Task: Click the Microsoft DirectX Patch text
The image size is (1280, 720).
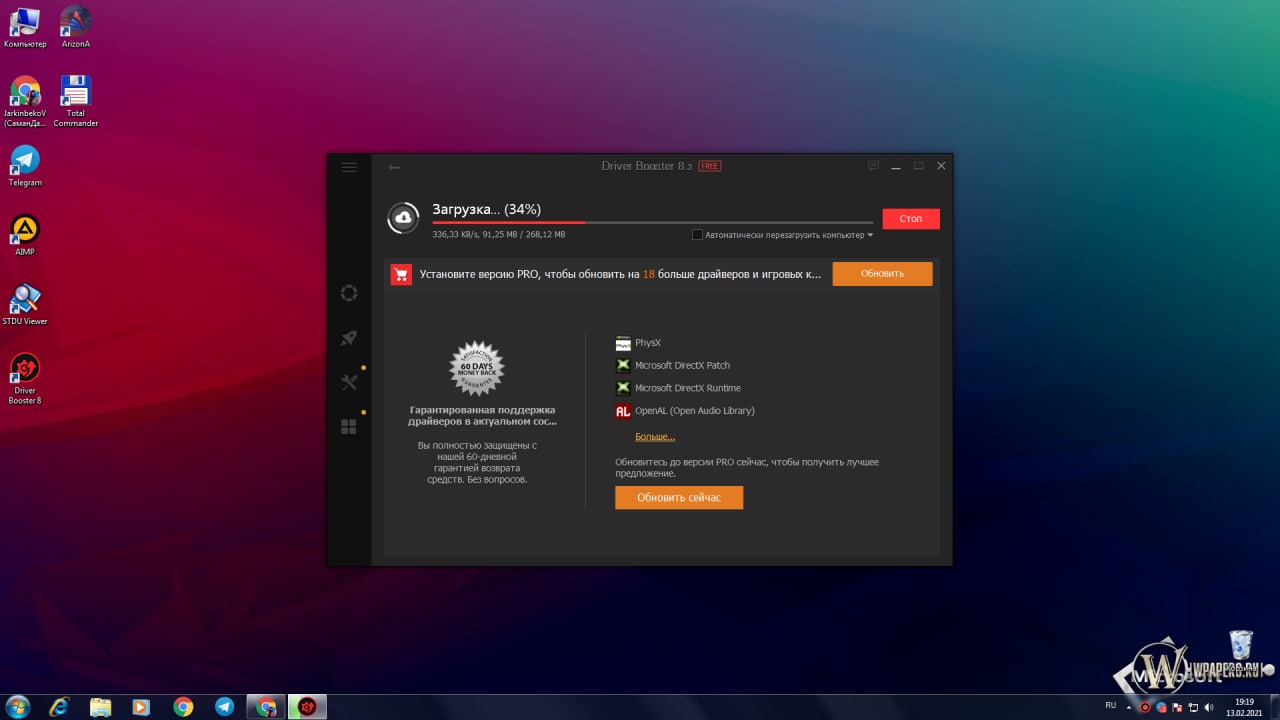Action: coord(683,365)
